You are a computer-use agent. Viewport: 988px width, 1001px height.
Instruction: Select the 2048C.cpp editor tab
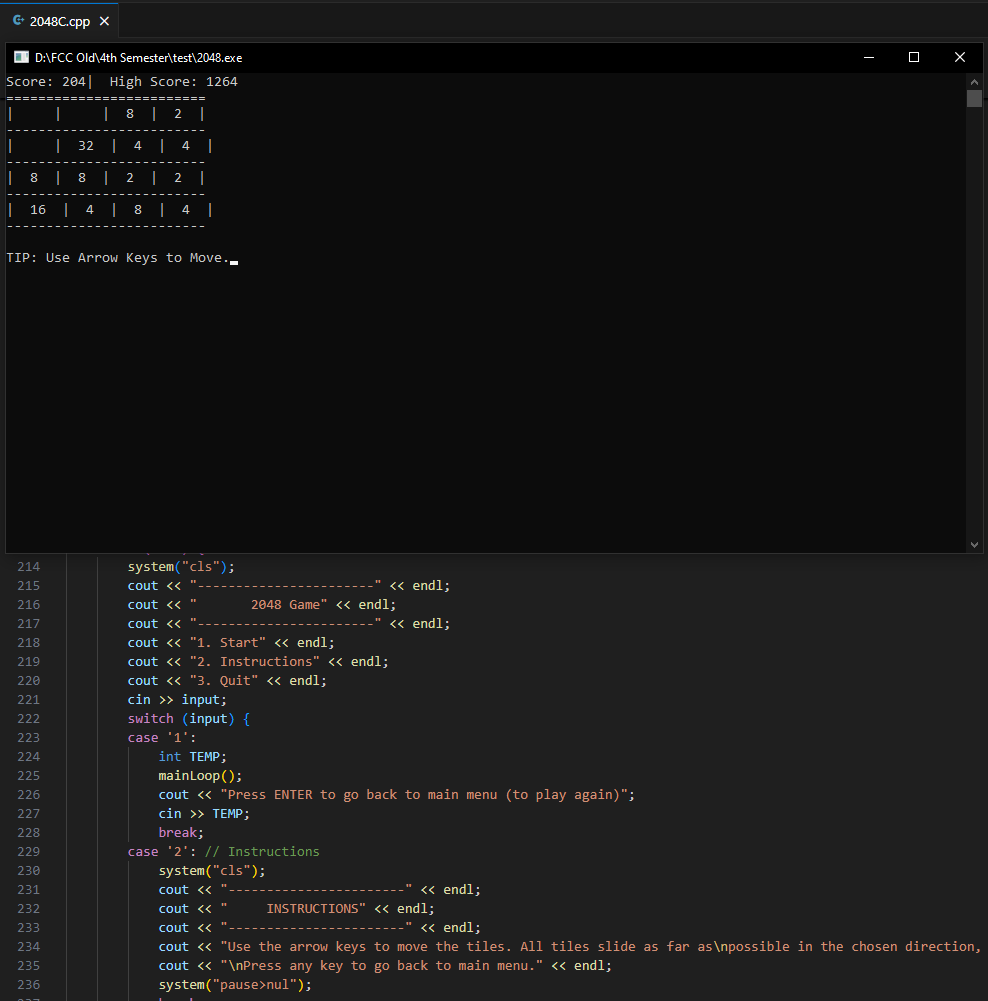pyautogui.click(x=60, y=21)
